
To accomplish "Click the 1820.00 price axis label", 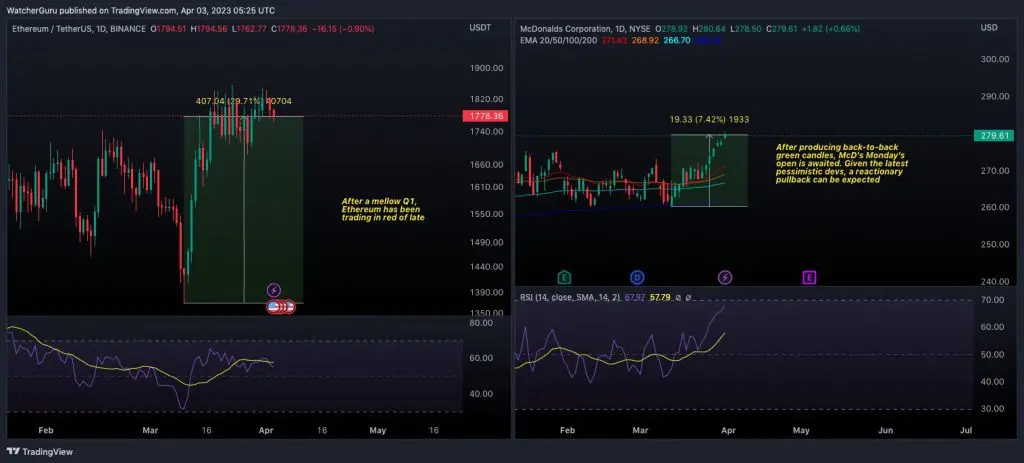I will coord(487,99).
